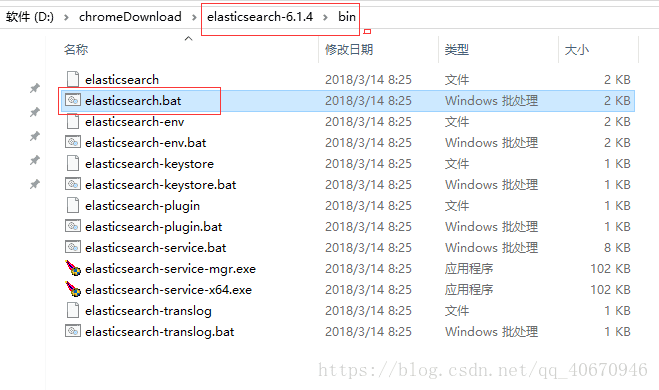Select the file name elasticsearch-plugin.bat
The image size is (659, 390).
tap(153, 227)
